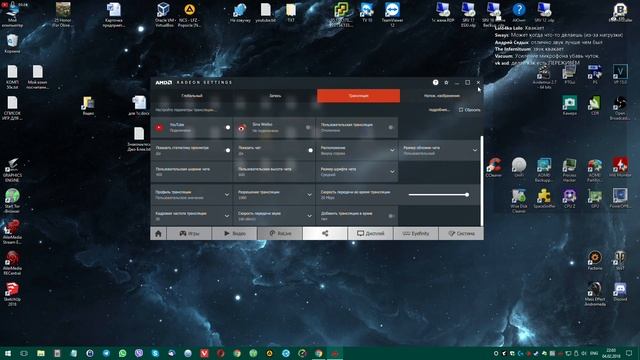Open CCleaner desktop shortcut
This screenshot has width=640, height=360.
[x=494, y=167]
